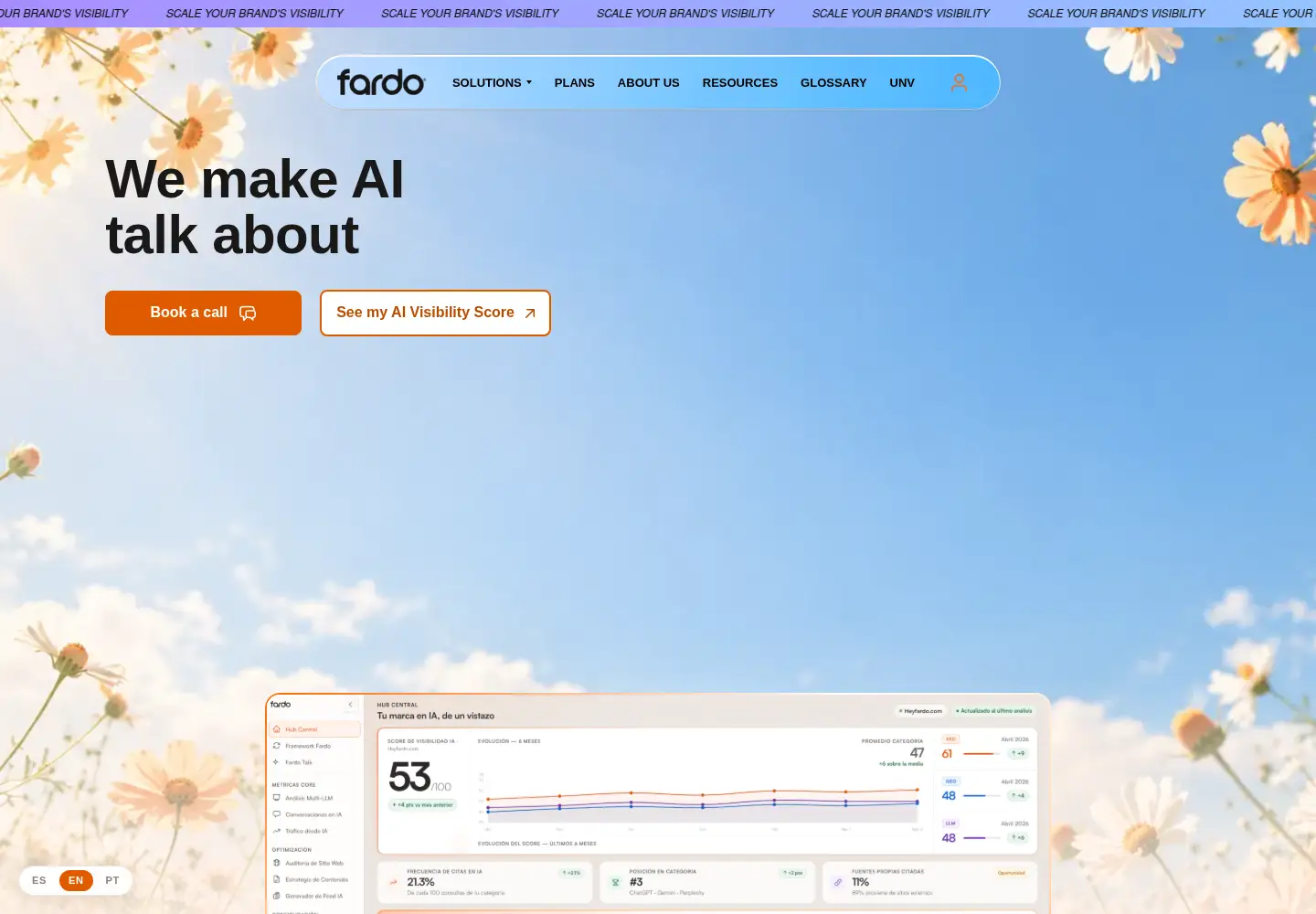
Task: Click the Actualizado al último análisis badge
Action: pos(994,710)
